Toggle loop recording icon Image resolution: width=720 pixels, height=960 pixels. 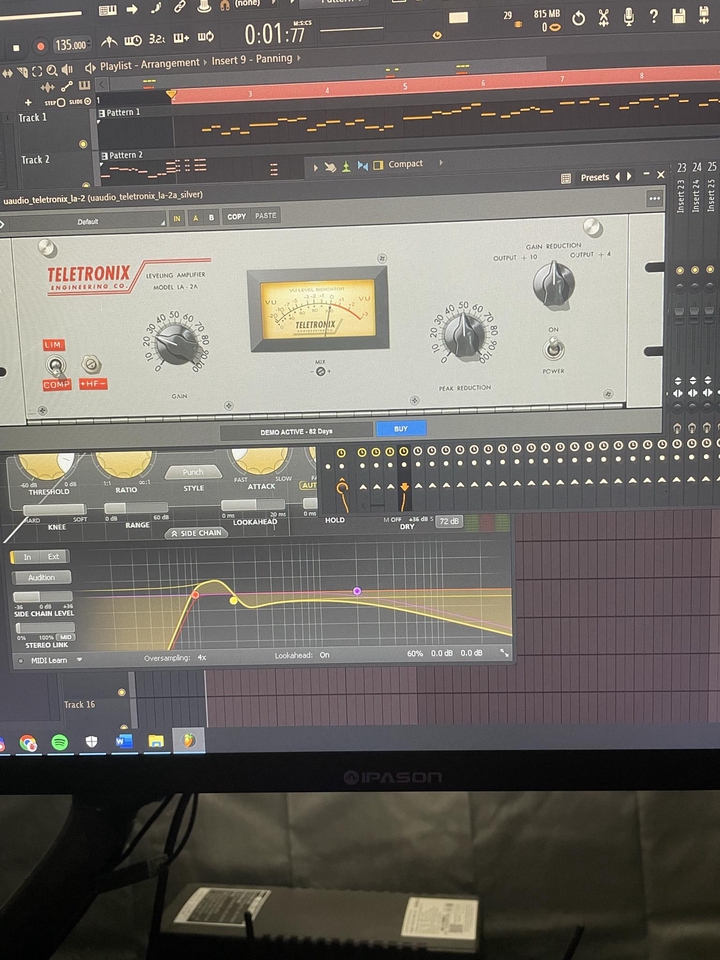click(206, 37)
